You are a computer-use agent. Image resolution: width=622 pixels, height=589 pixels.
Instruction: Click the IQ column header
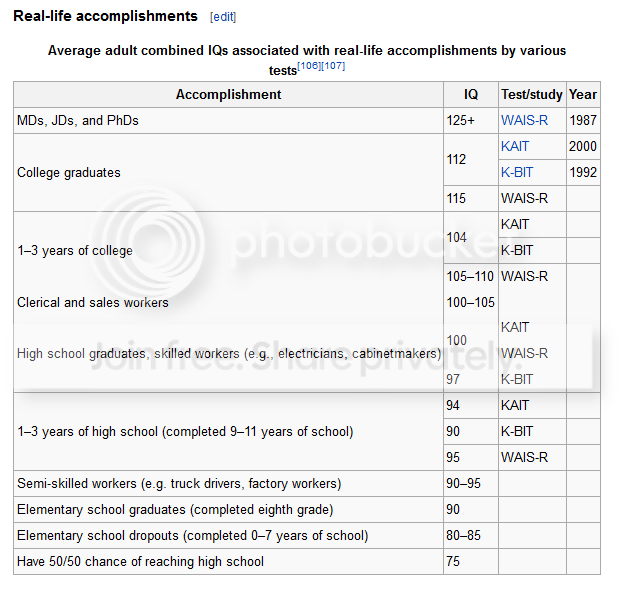point(471,94)
